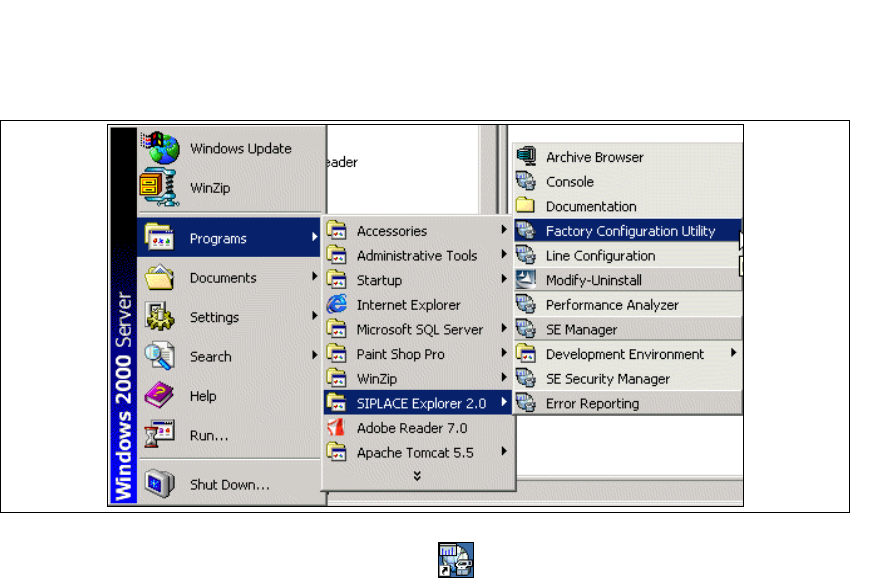Screen dimensions: 896x581
Task: Expand the SIPLACE Explorer 2.0 submenu arrow
Action: tap(503, 402)
